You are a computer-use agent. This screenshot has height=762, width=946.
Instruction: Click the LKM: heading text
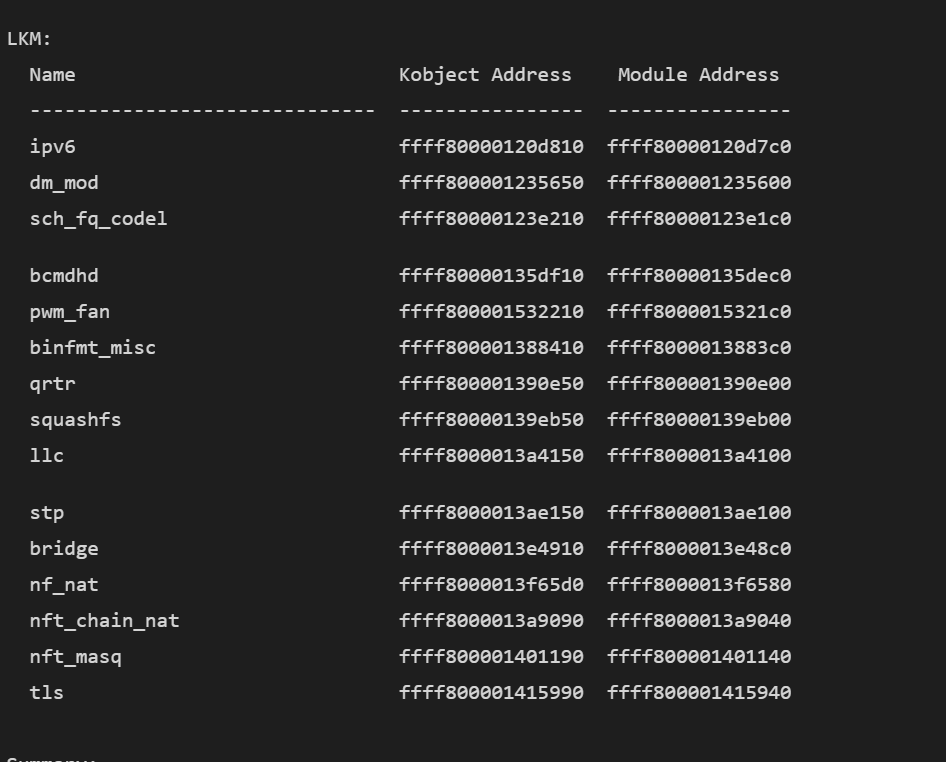29,39
